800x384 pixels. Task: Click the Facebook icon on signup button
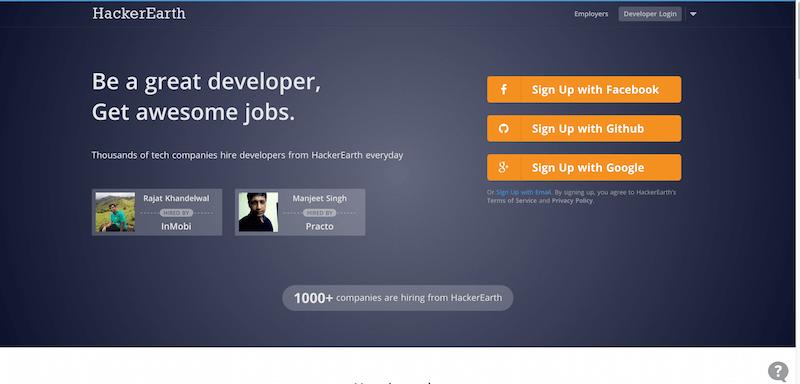coord(504,90)
